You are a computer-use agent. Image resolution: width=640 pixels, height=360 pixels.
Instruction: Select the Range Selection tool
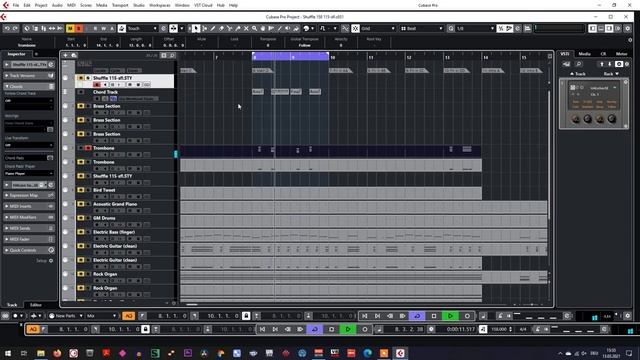click(204, 28)
